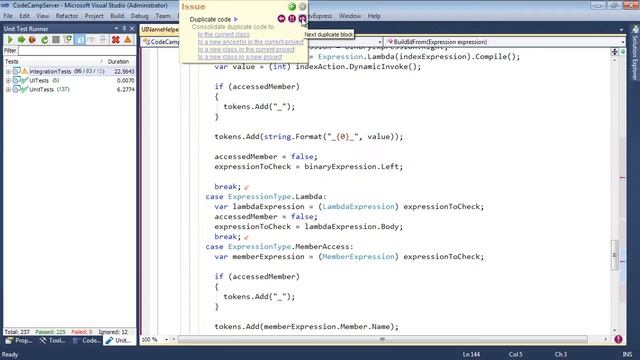640x360 pixels.
Task: Click the refresh test list icon in Unit Test Runner
Action: tap(68, 40)
